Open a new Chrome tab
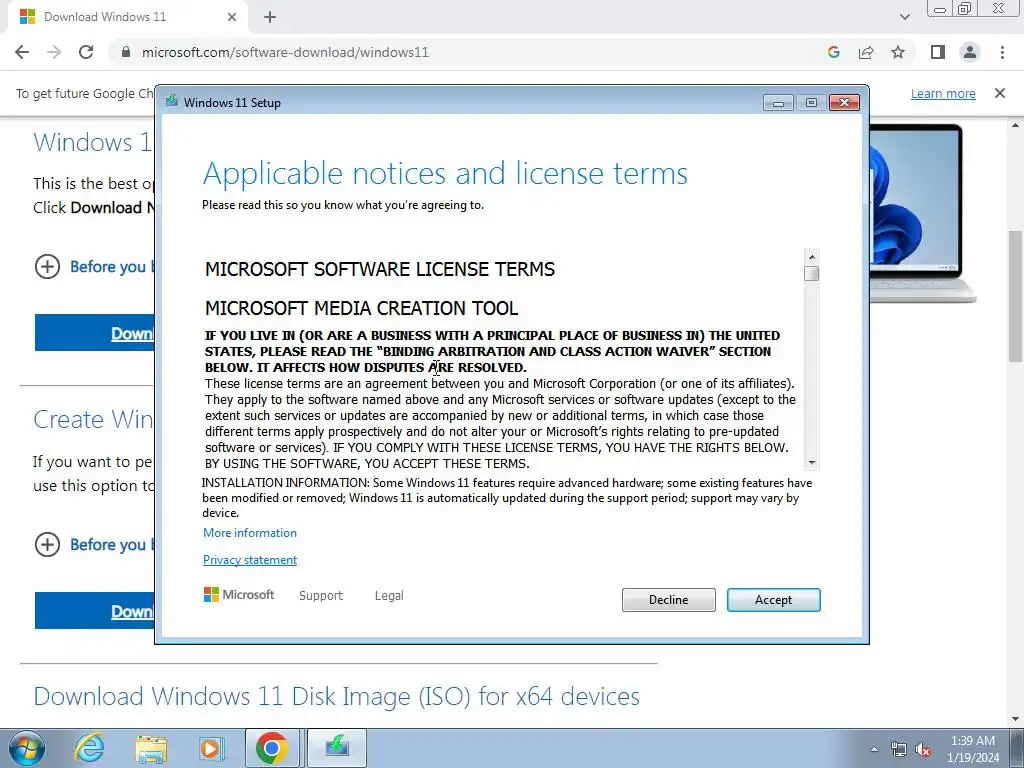 coord(270,17)
